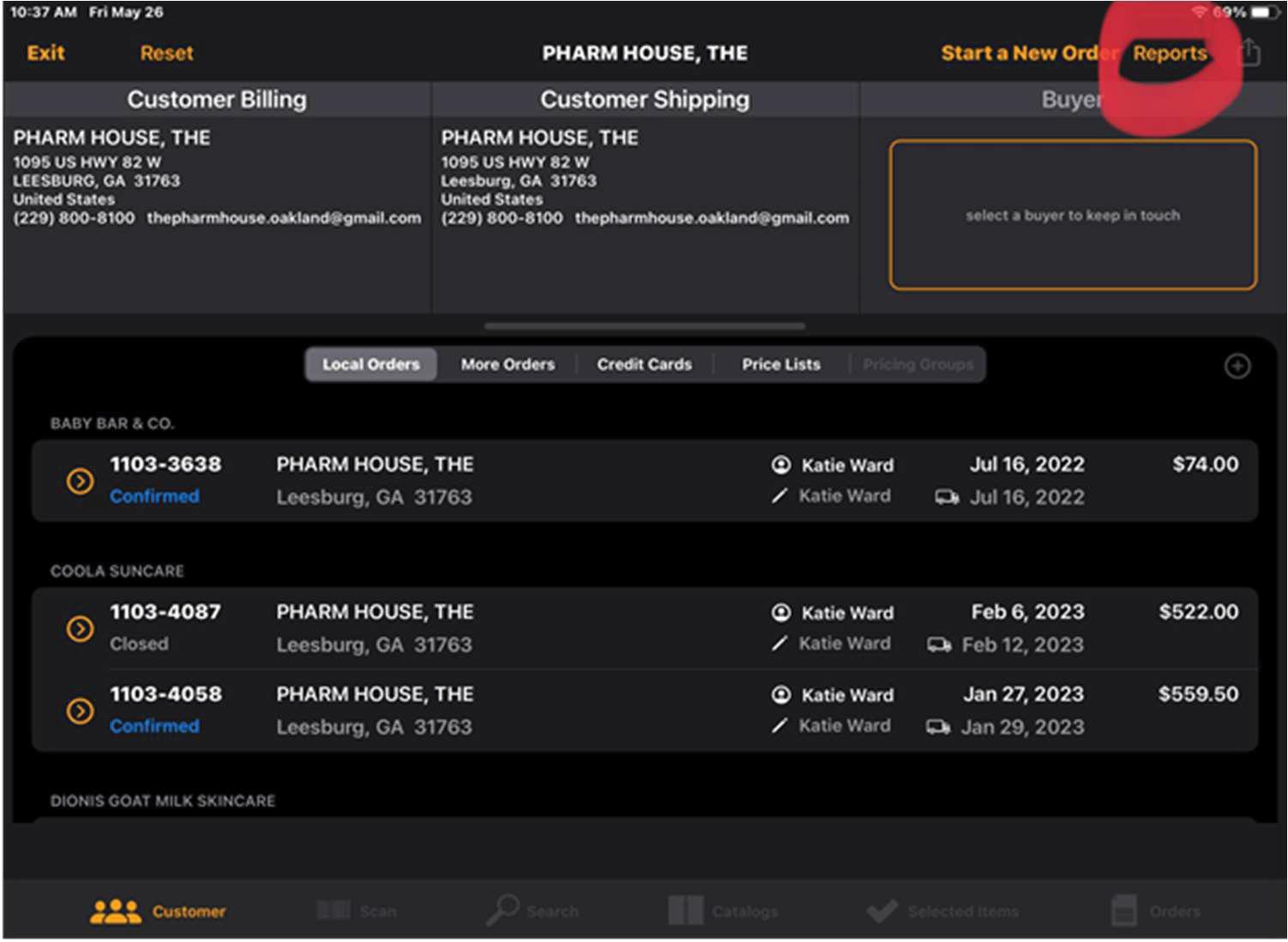Click the billing phone number

(74, 218)
